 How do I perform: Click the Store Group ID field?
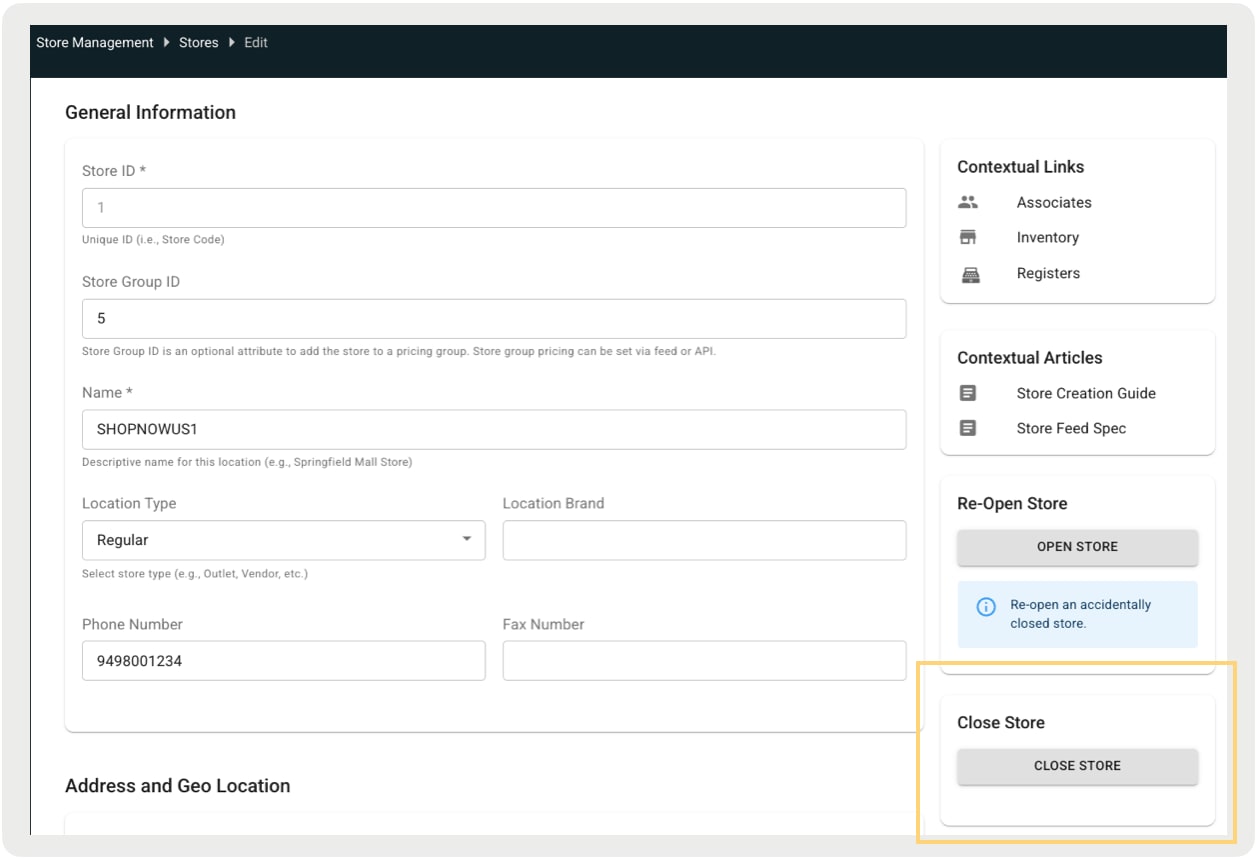(x=493, y=319)
